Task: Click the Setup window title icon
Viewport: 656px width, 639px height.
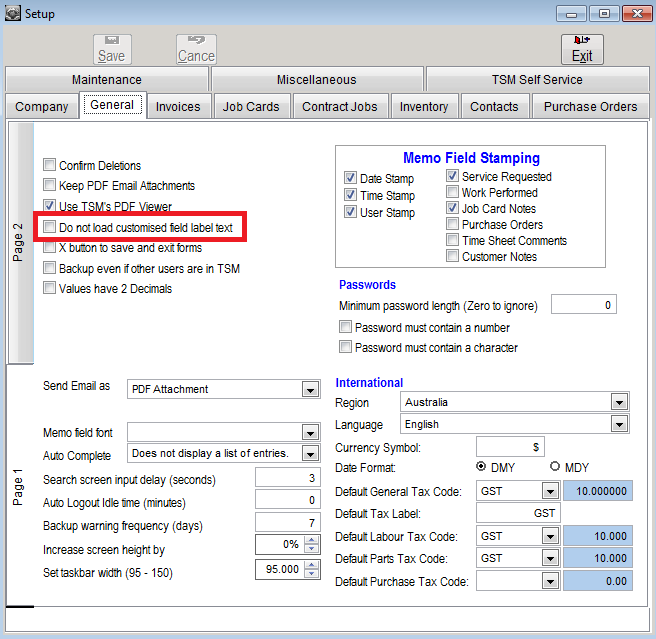Action: 12,14
